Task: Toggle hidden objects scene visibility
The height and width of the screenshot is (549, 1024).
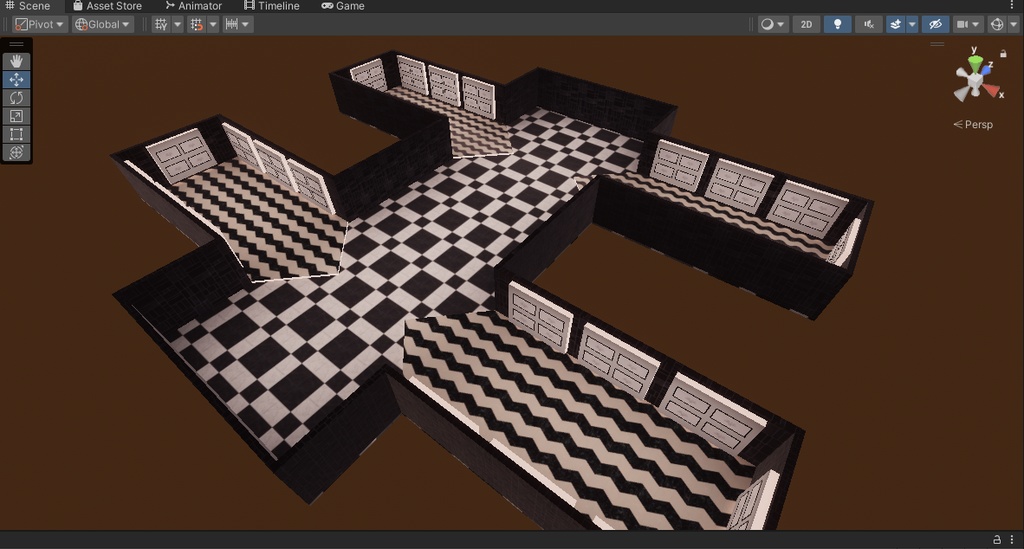Action: [935, 24]
